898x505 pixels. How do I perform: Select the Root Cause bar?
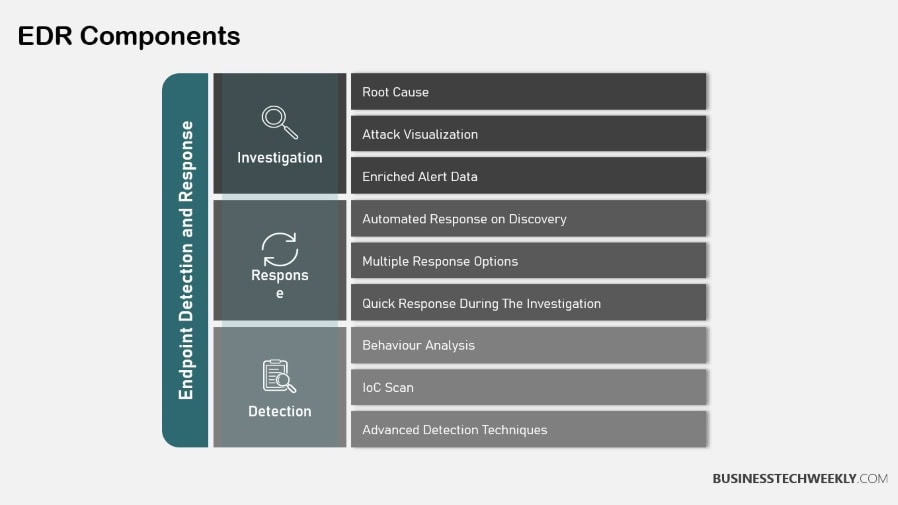528,92
